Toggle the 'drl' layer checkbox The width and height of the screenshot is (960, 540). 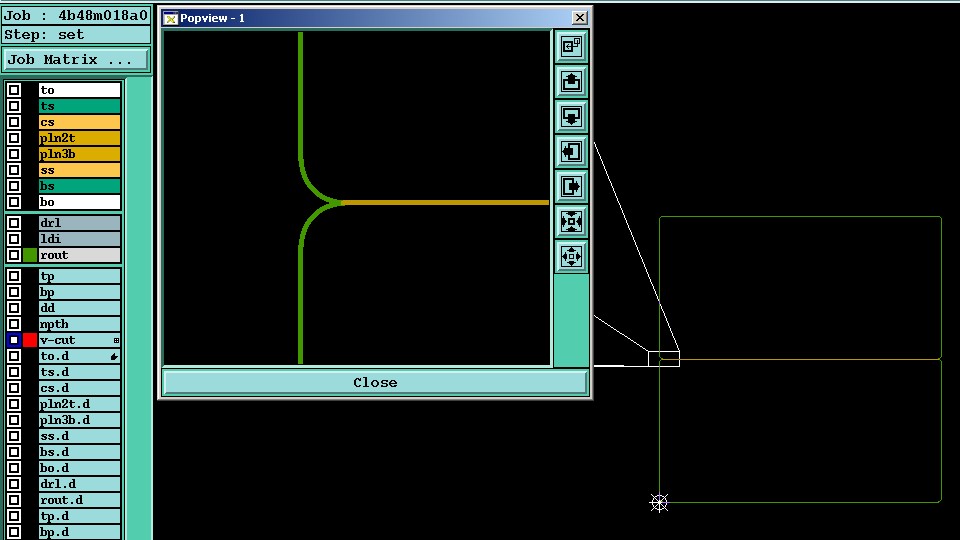coord(14,223)
